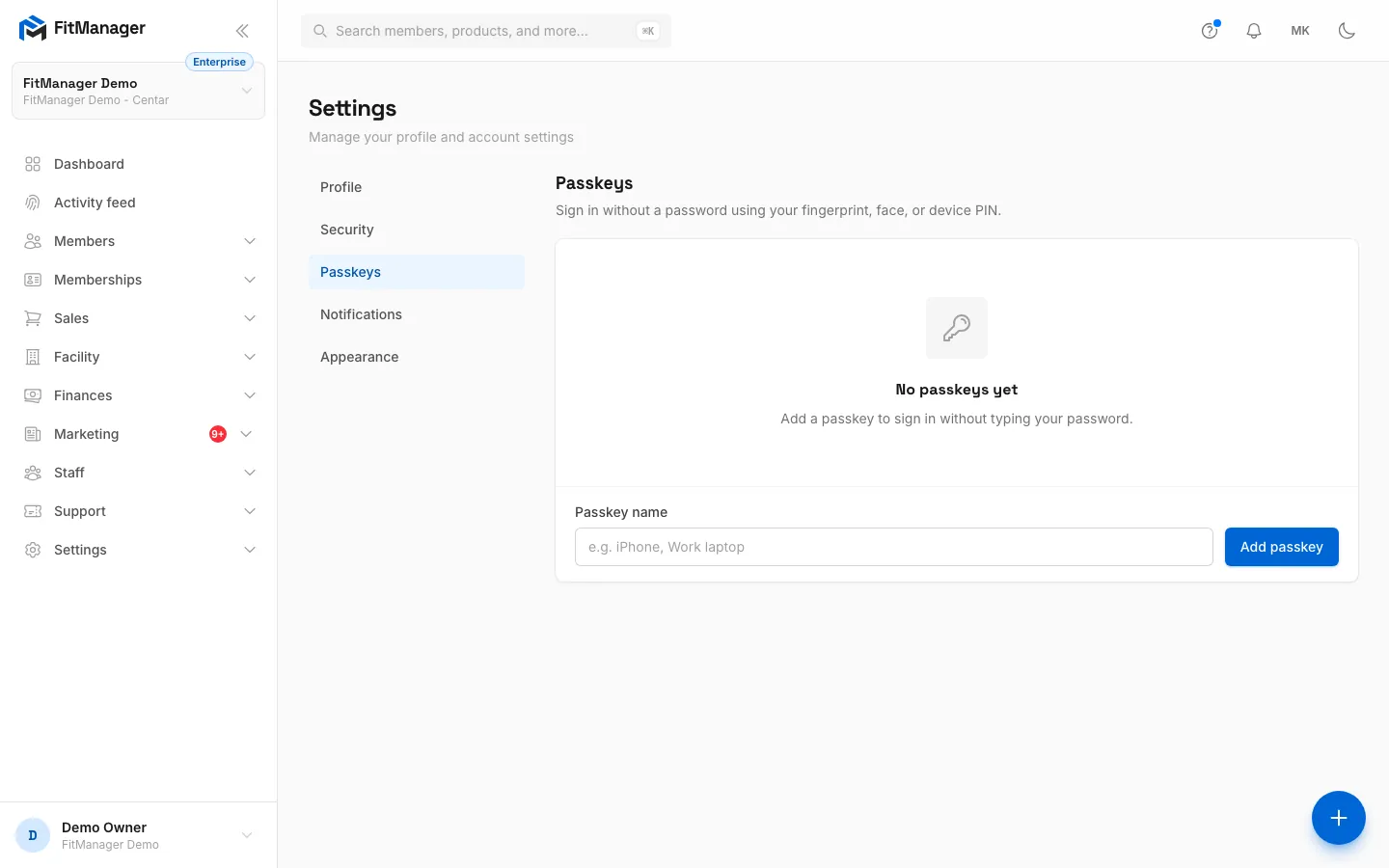The image size is (1389, 868).
Task: Switch to dark mode with the moon icon
Action: pos(1347,31)
